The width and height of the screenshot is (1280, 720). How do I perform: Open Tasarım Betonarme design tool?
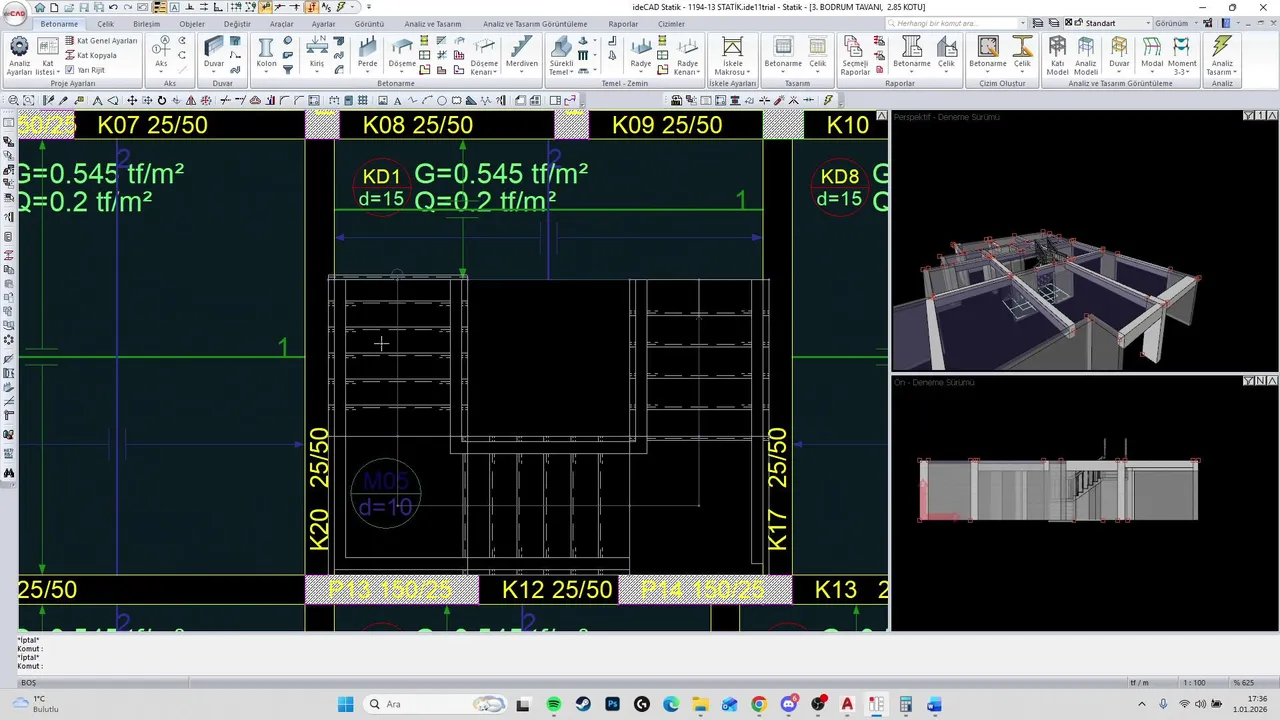(783, 55)
